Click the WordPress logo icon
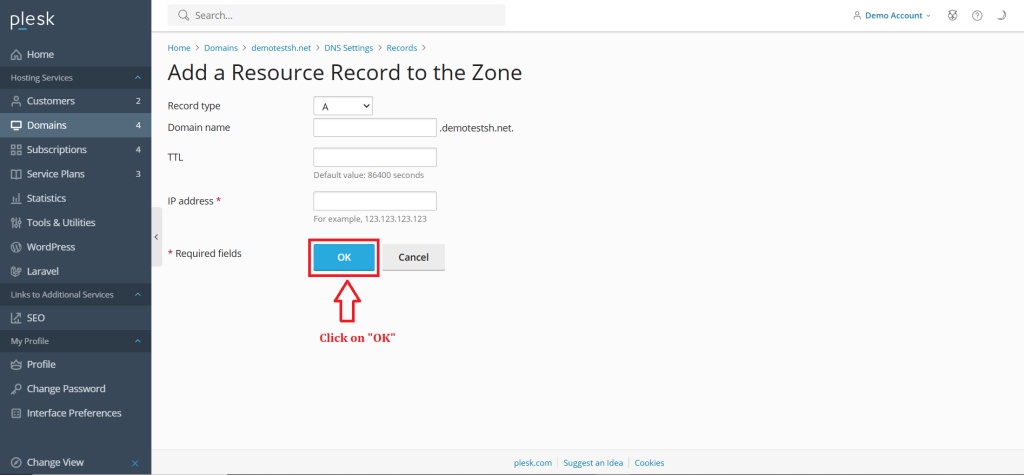The width and height of the screenshot is (1024, 475). pos(16,248)
